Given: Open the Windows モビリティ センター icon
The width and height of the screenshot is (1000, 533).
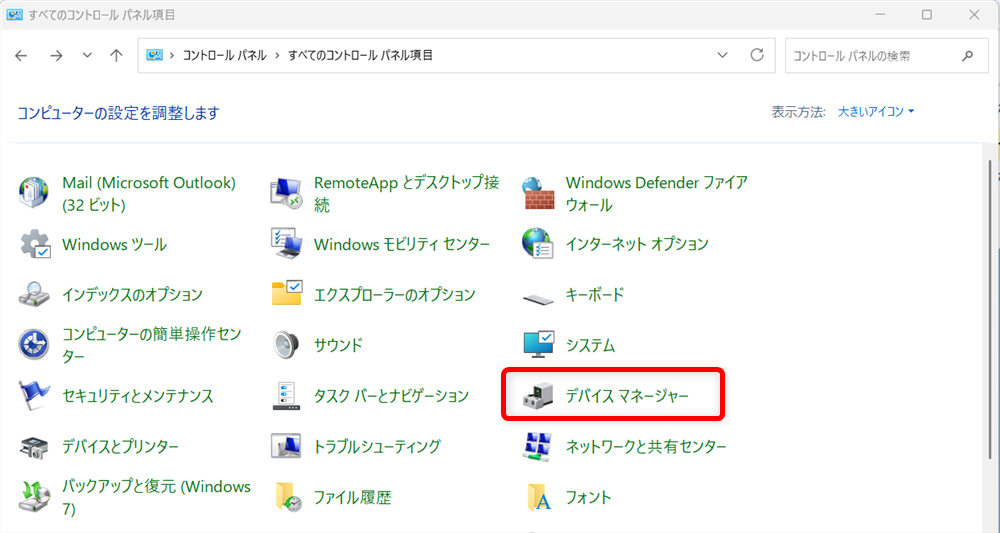Looking at the screenshot, I should [286, 244].
